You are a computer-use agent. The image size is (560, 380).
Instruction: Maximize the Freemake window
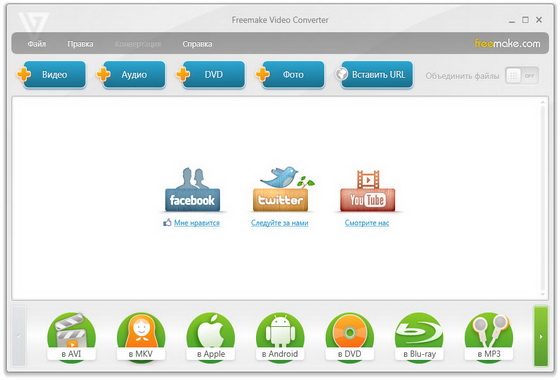[525, 20]
